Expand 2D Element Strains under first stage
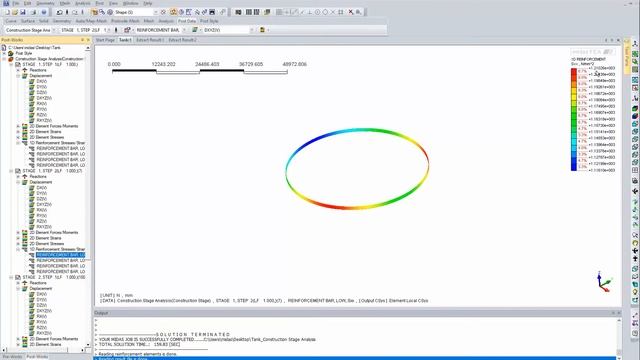Image resolution: width=640 pixels, height=360 pixels. tap(18, 132)
